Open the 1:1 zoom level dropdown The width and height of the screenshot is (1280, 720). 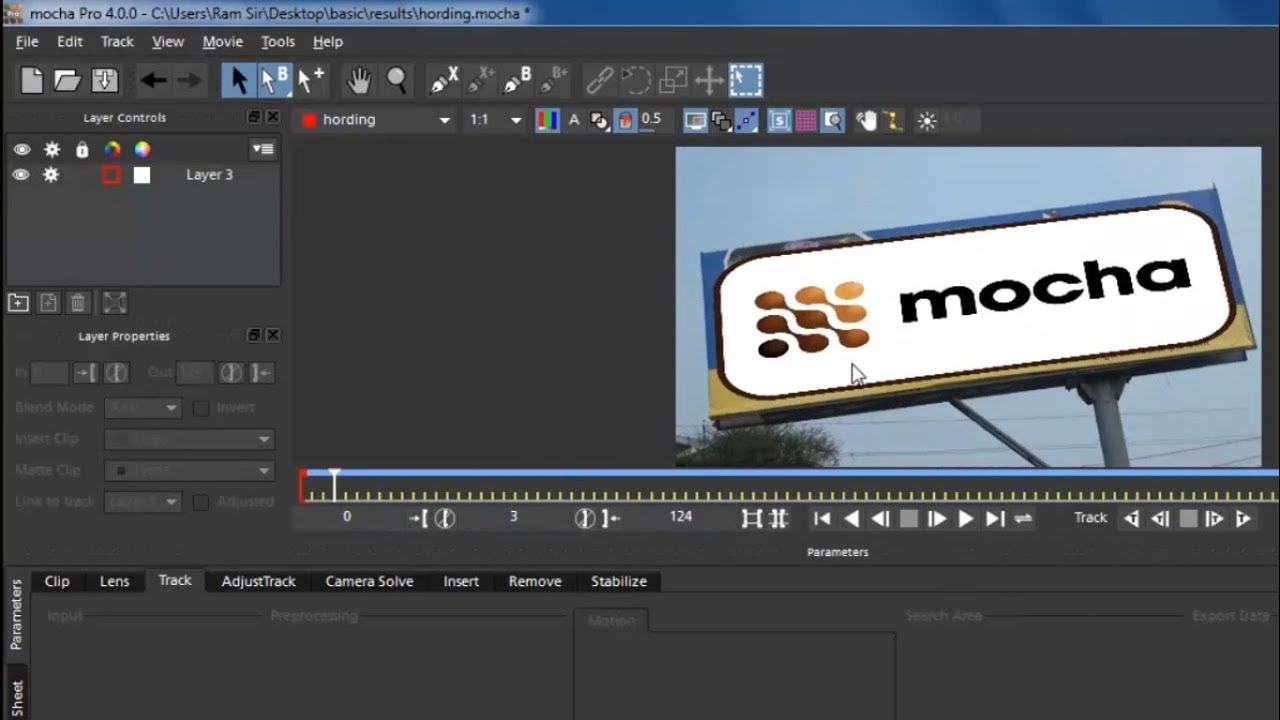click(x=496, y=120)
